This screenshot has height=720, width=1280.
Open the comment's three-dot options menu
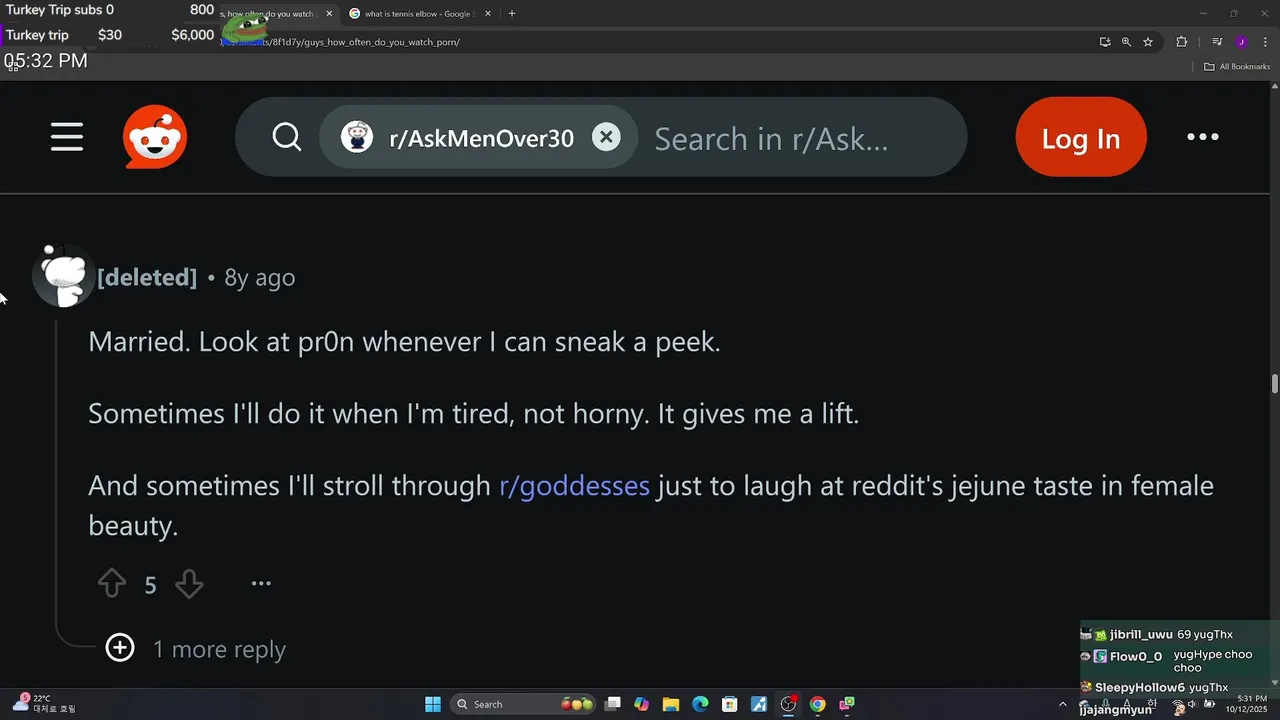(261, 584)
